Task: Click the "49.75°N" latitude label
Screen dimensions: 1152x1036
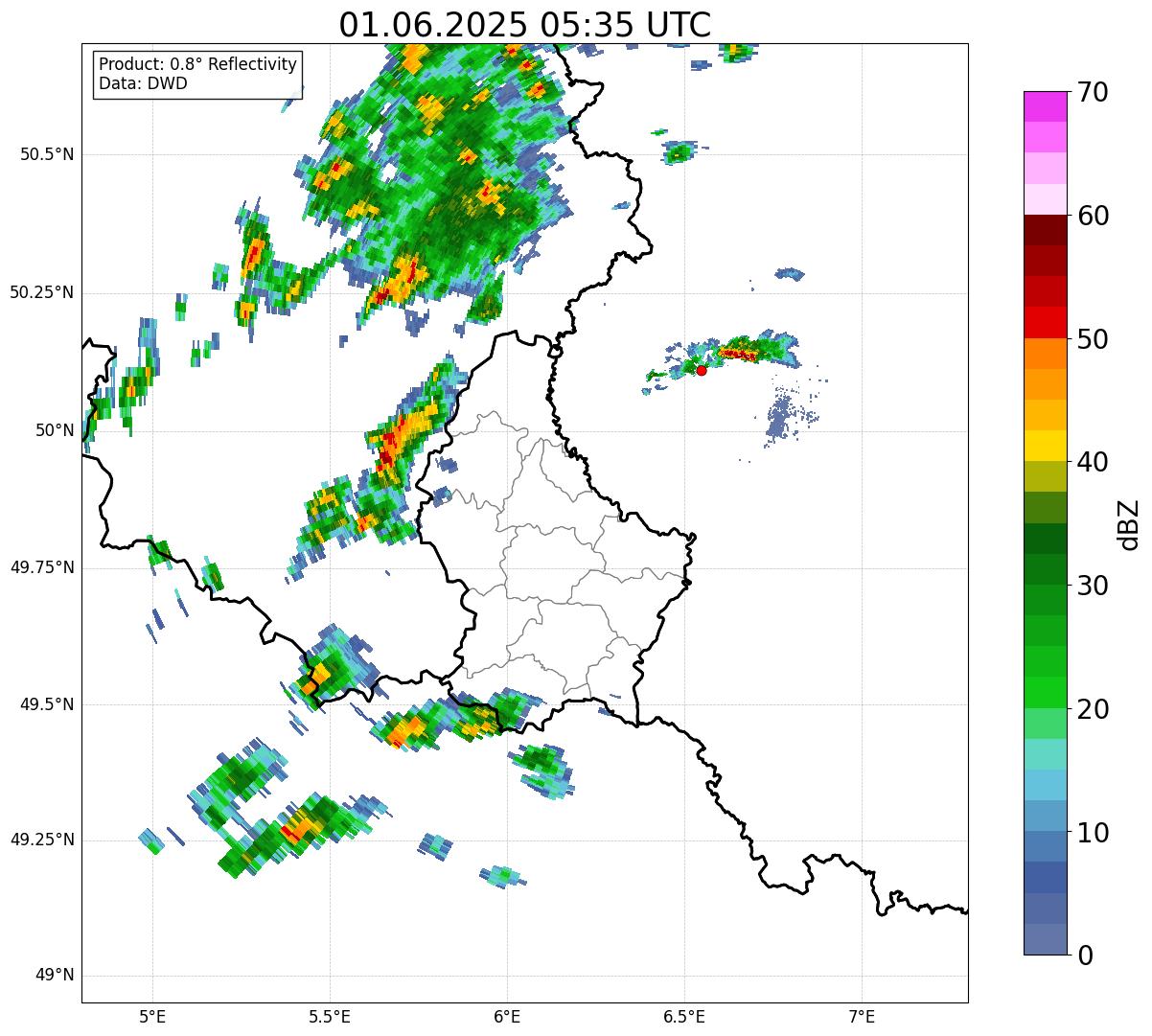Action: coord(42,567)
